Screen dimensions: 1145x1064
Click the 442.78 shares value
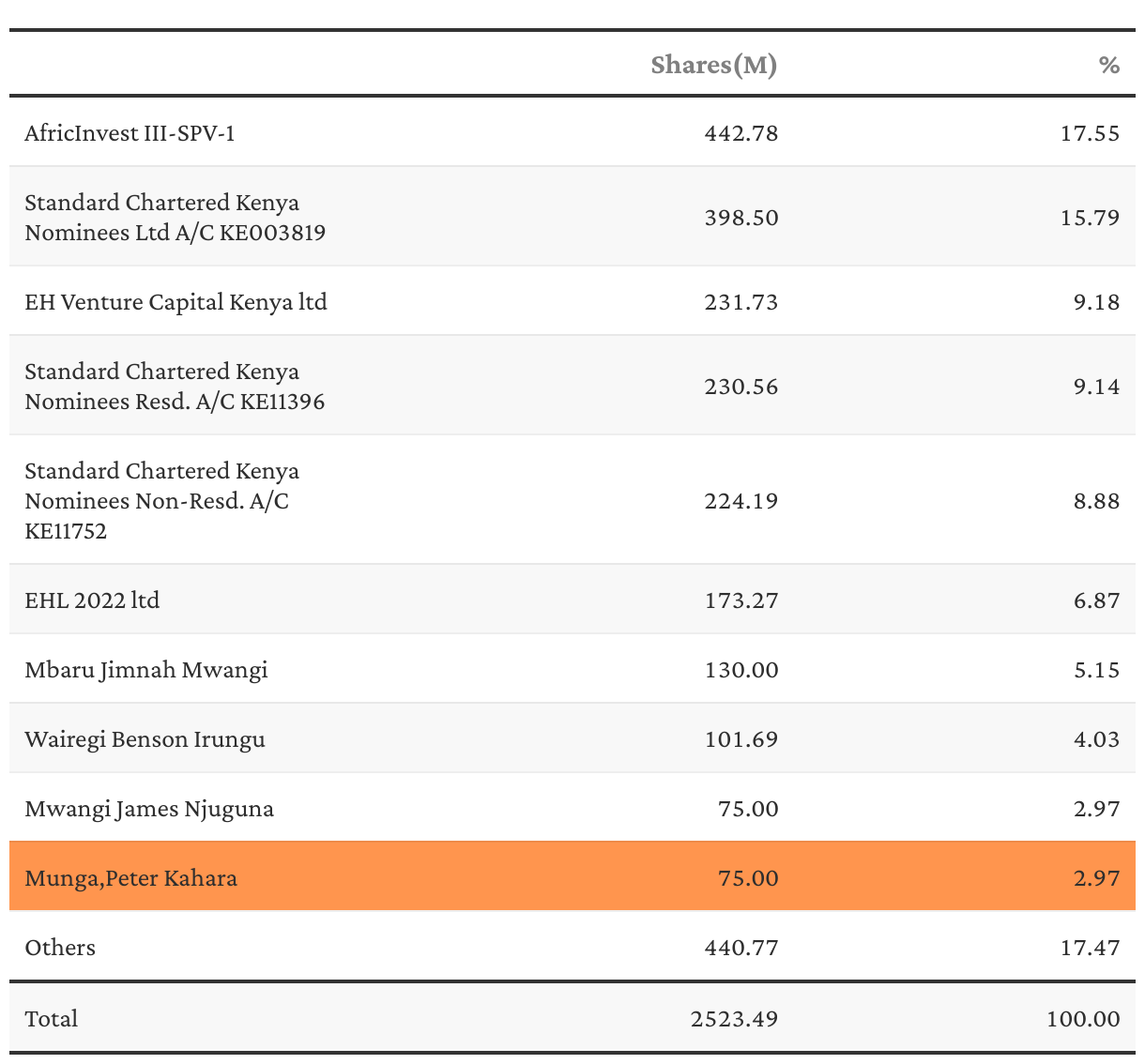point(740,133)
